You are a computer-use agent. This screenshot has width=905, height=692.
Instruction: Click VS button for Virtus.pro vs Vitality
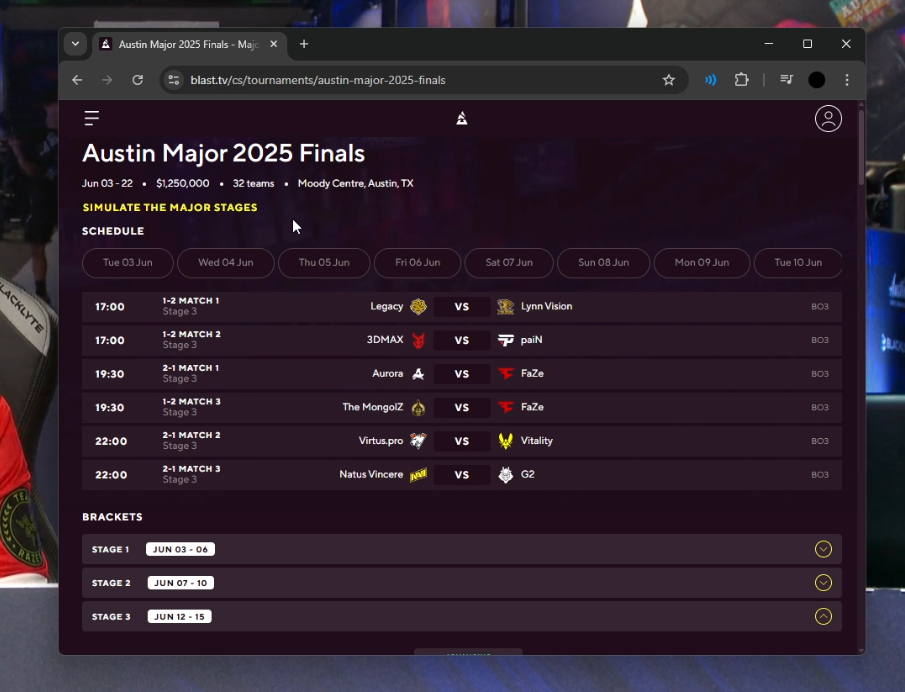coord(462,441)
